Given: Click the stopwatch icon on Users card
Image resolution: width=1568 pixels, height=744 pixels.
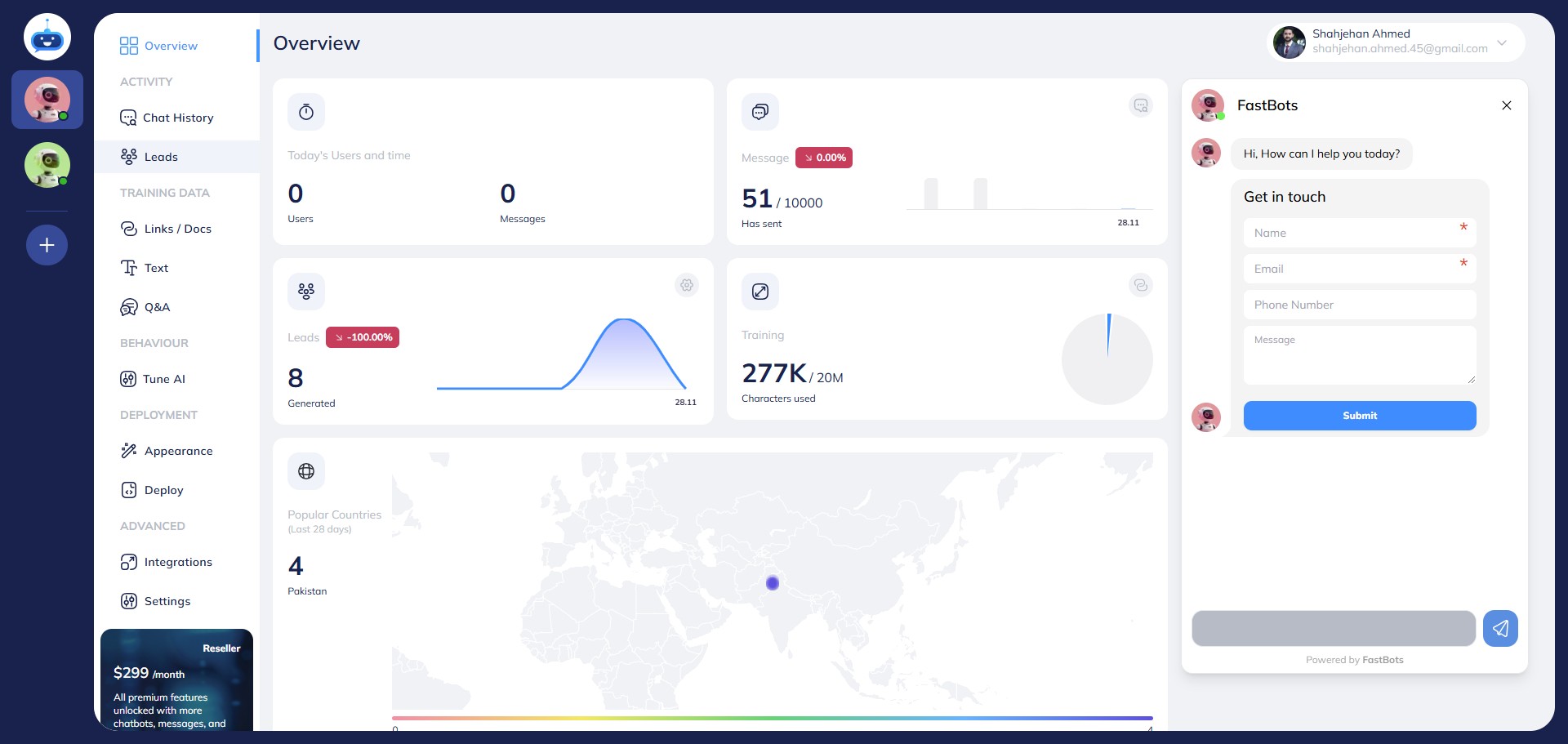Looking at the screenshot, I should pos(306,112).
